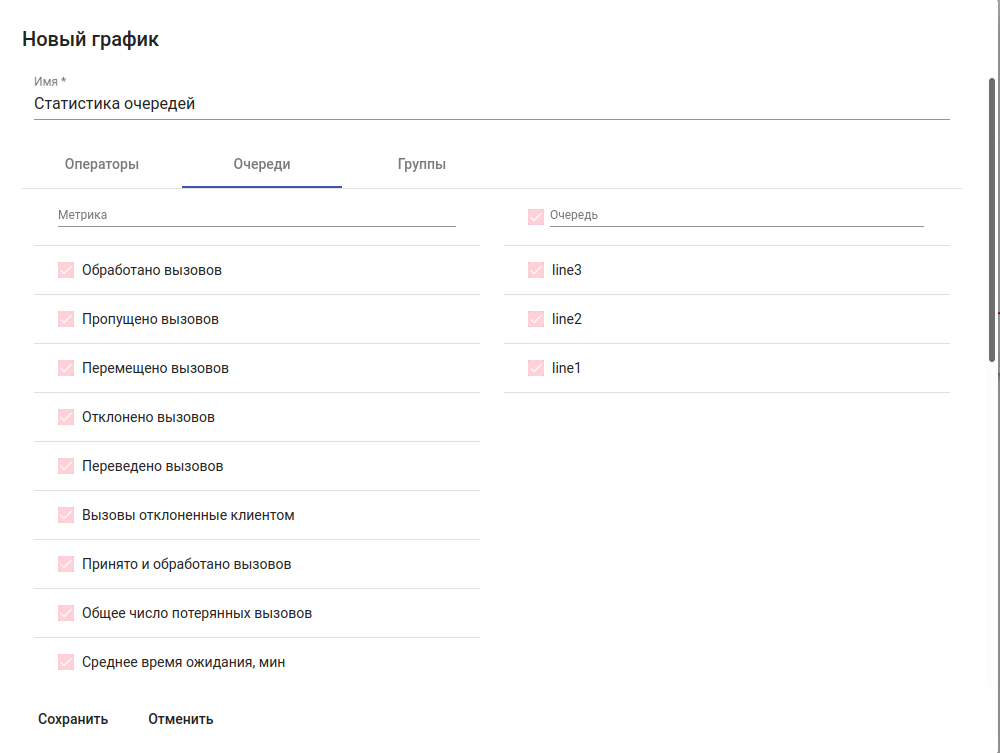
Task: Toggle the select-all 'Очередь' header checkbox
Action: 536,215
